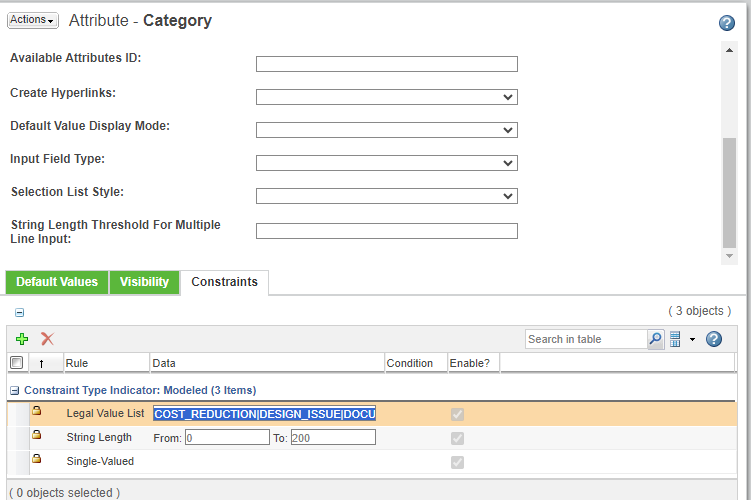Toggle the Enable checkbox for Single-Valued
751x500 pixels.
coord(458,462)
